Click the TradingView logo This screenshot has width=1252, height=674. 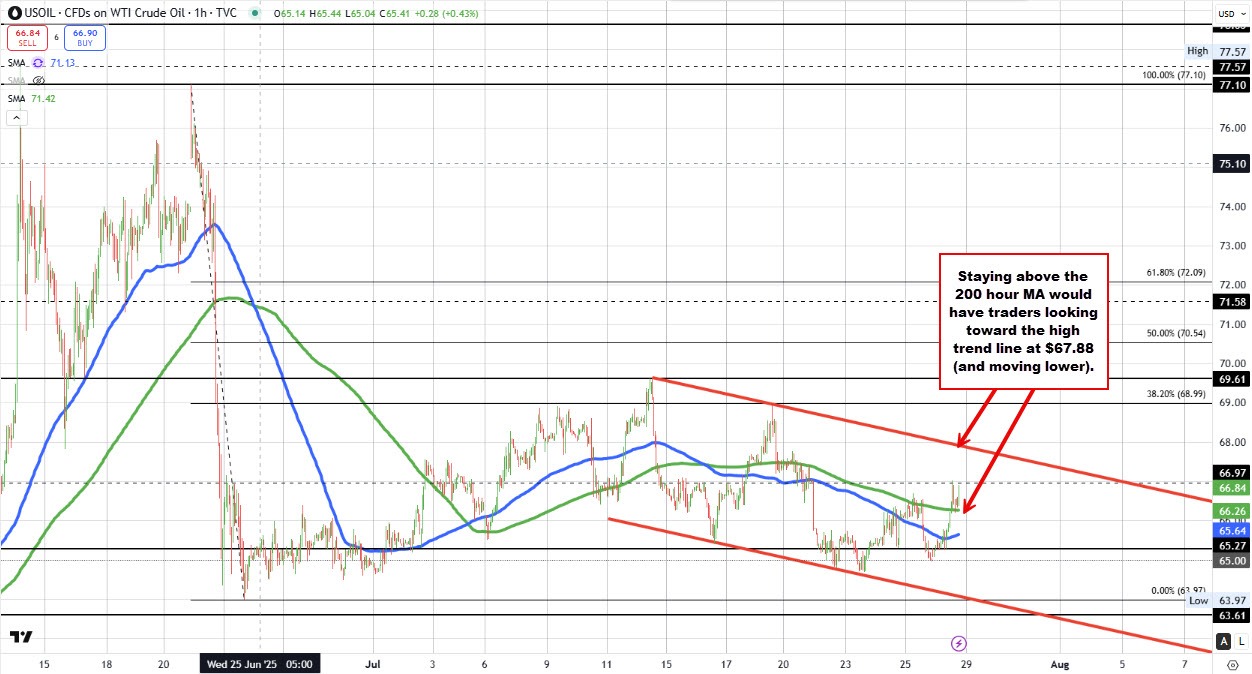tap(21, 636)
